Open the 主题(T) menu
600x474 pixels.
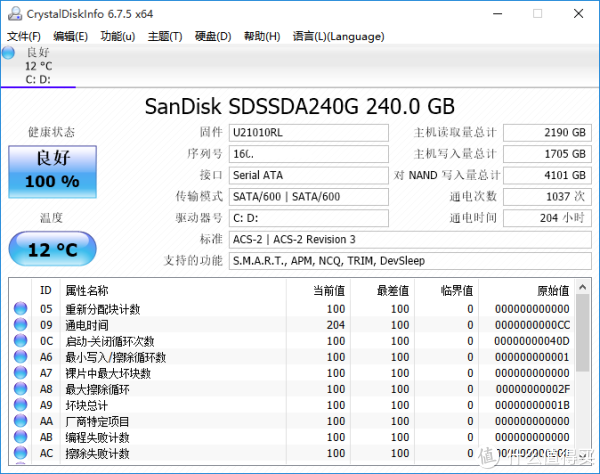tap(165, 36)
